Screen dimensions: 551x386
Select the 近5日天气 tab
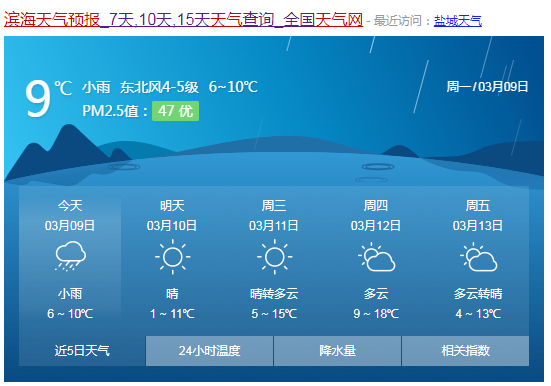click(82, 351)
